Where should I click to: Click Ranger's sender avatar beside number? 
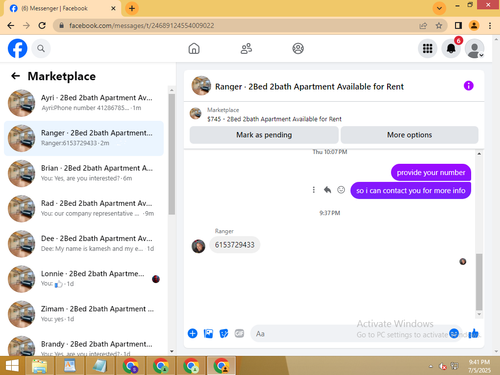[x=198, y=246]
